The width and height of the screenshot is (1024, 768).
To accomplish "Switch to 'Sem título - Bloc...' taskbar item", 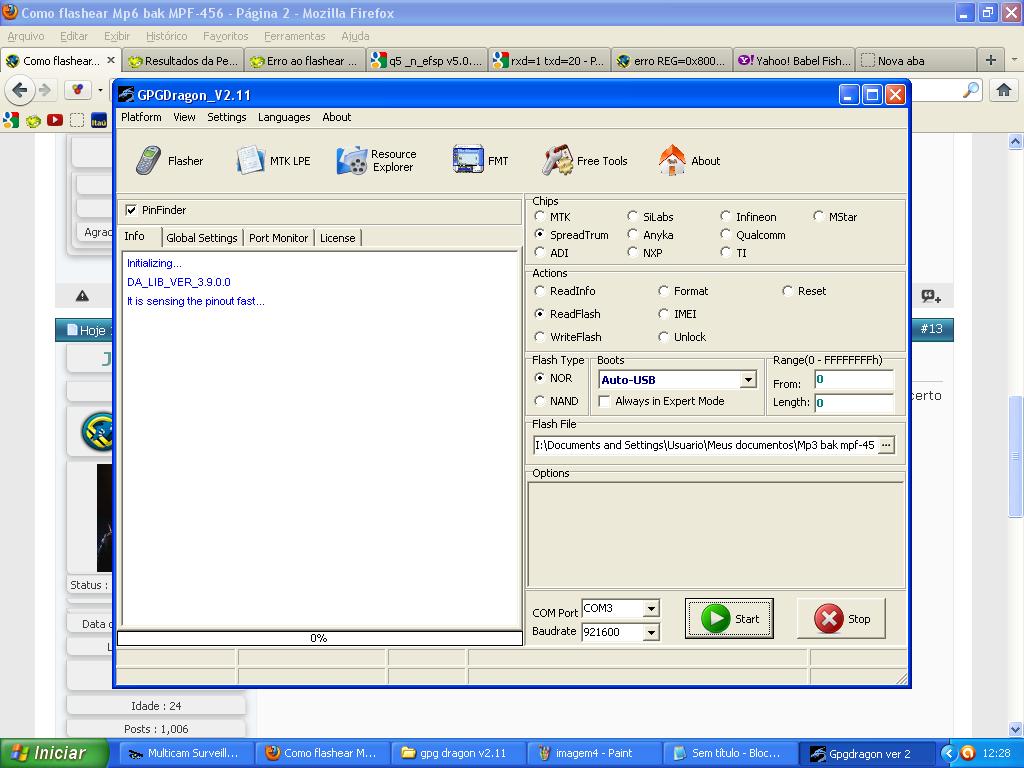I will pyautogui.click(x=728, y=753).
